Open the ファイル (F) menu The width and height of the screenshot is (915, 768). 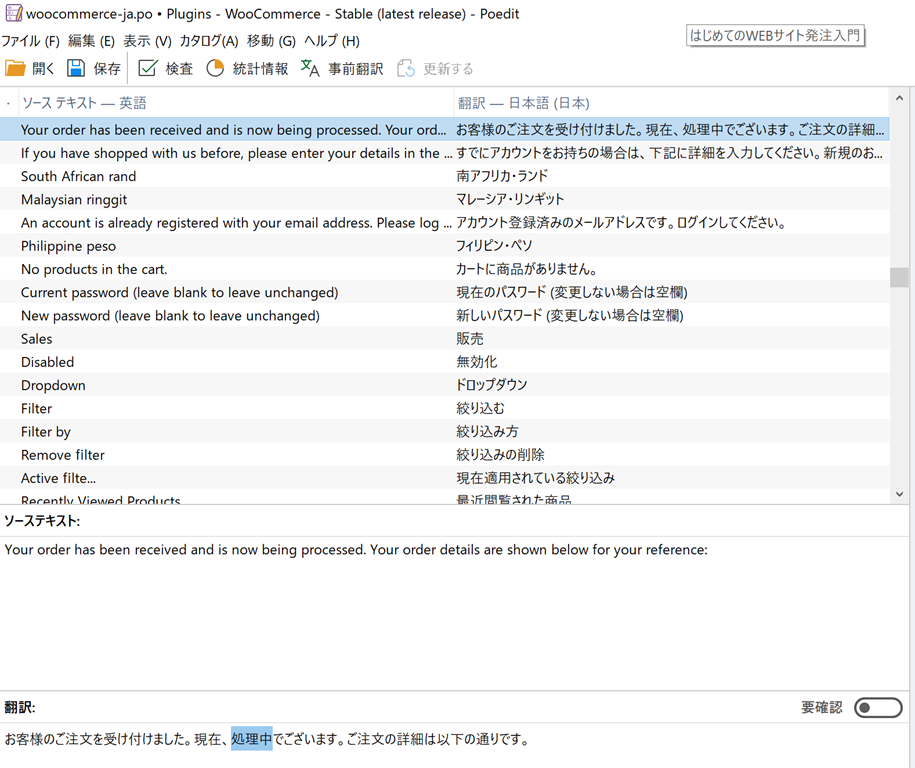coord(30,41)
